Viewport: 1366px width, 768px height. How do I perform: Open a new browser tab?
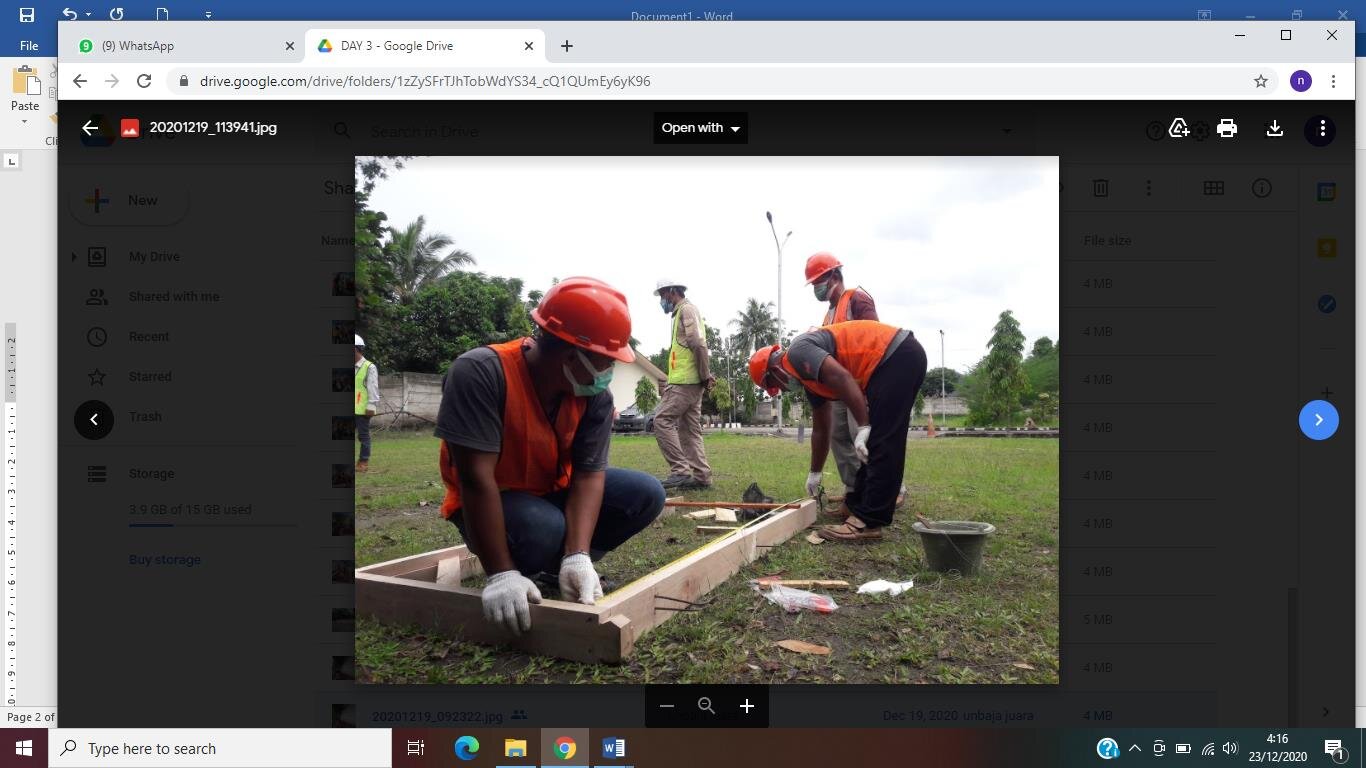click(567, 46)
